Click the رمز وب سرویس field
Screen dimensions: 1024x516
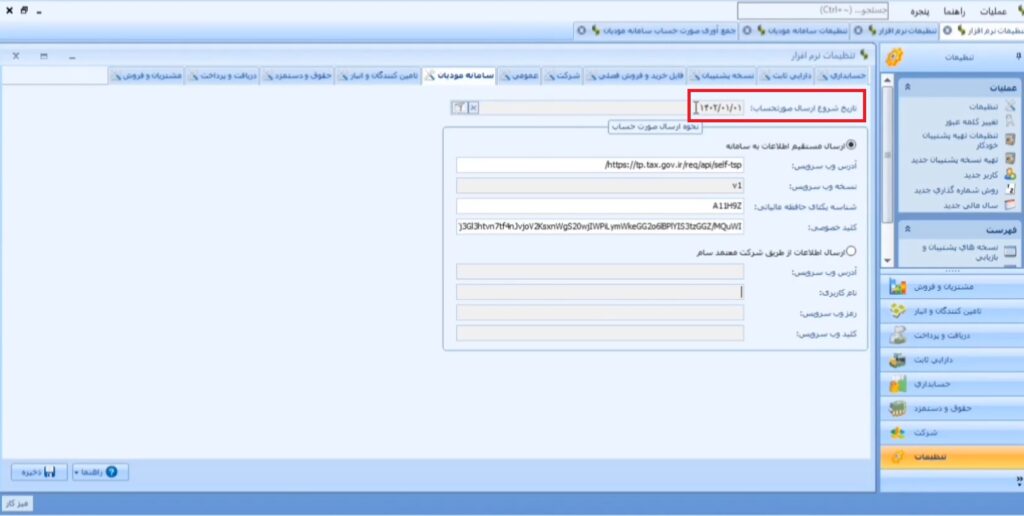click(600, 313)
